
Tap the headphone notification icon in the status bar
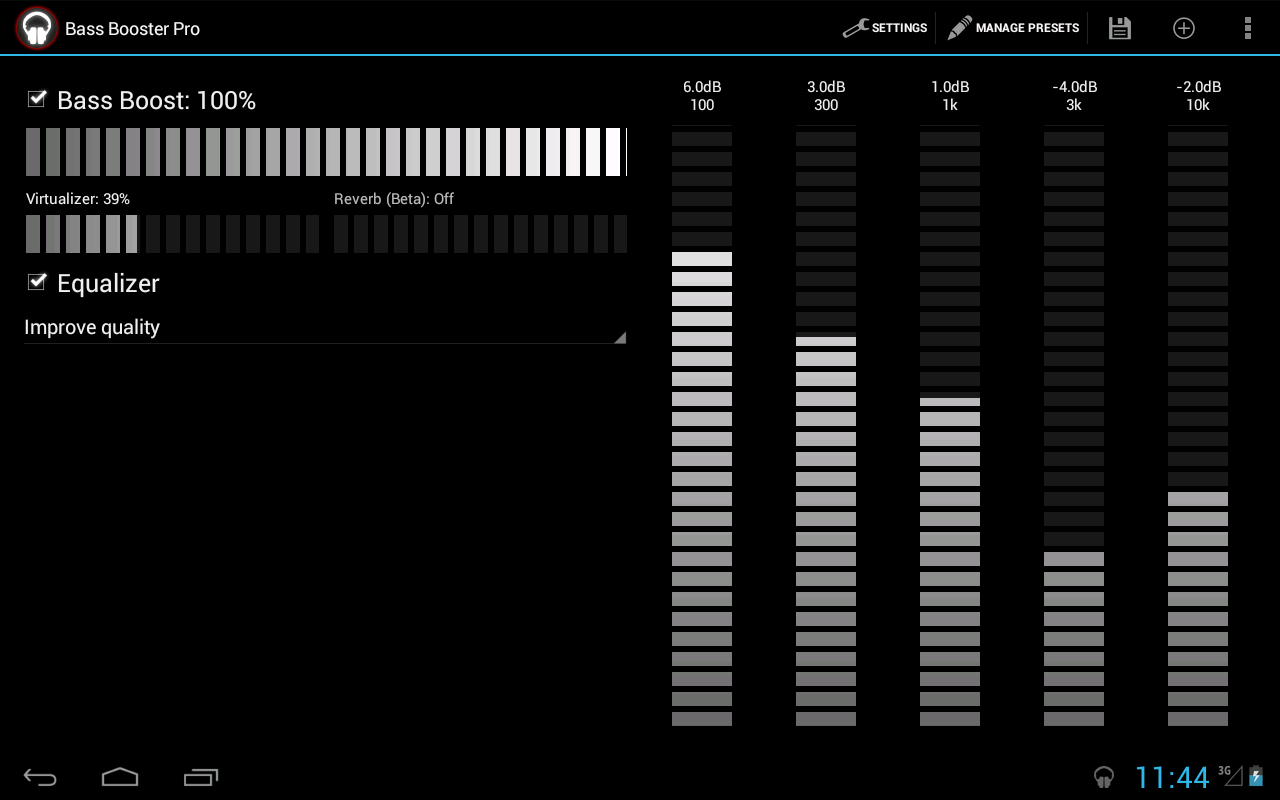tap(1104, 777)
